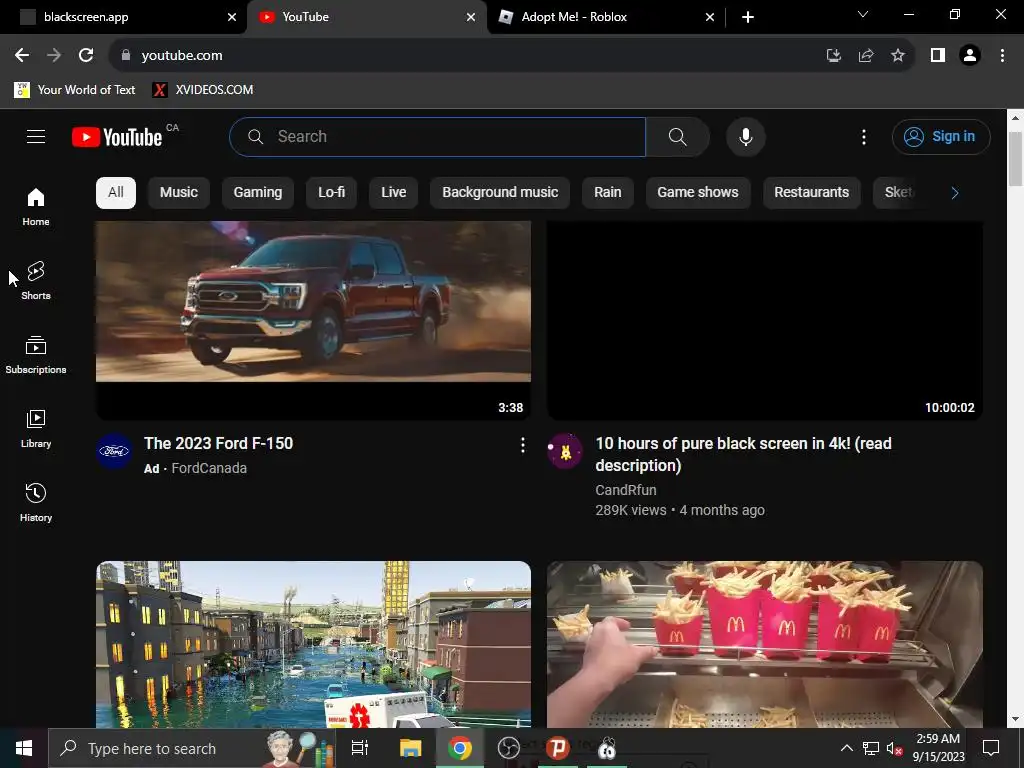Reload the YouTube page

86,56
